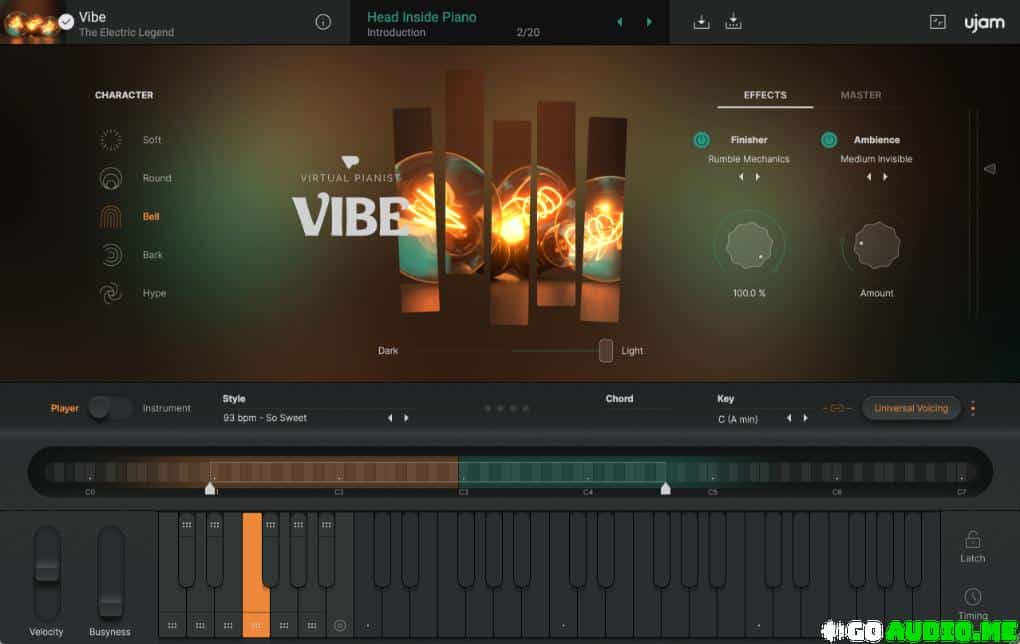Click the left key range marker
Viewport: 1020px width, 644px height.
coord(210,489)
